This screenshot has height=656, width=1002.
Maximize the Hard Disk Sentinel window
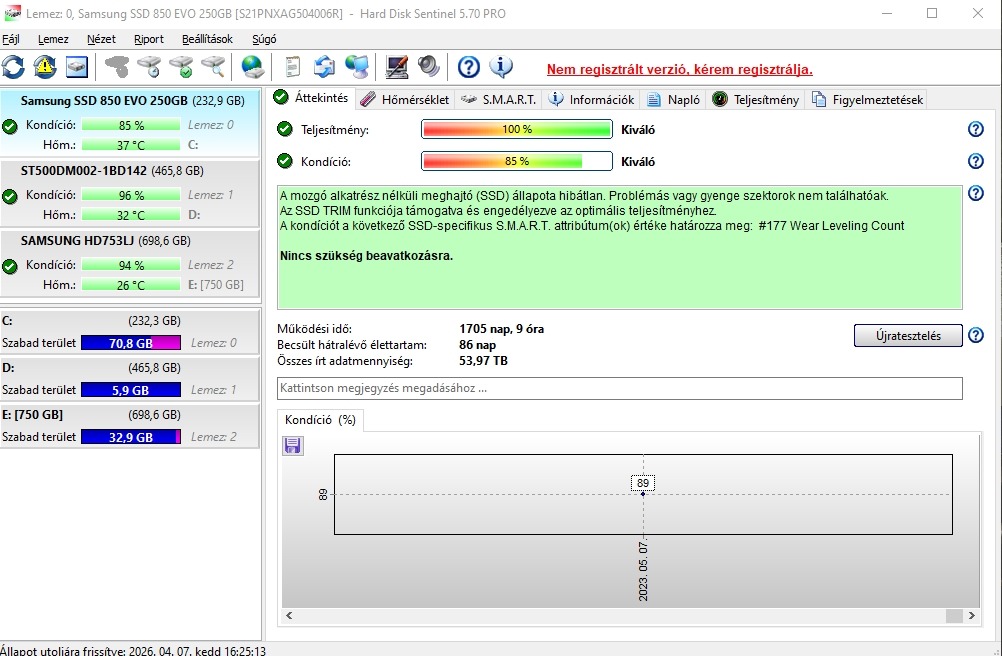(932, 13)
